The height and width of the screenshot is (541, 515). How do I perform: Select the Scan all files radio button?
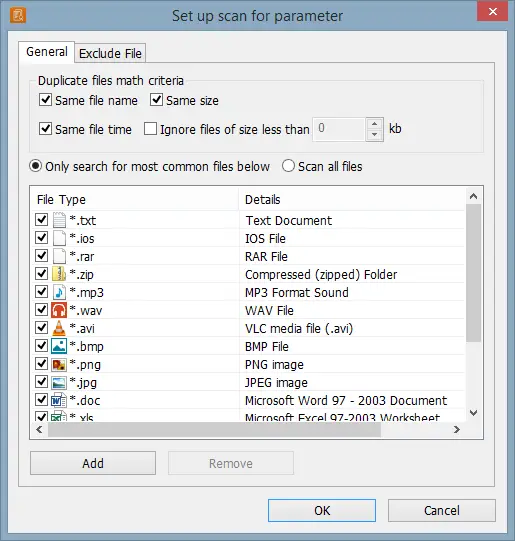288,166
